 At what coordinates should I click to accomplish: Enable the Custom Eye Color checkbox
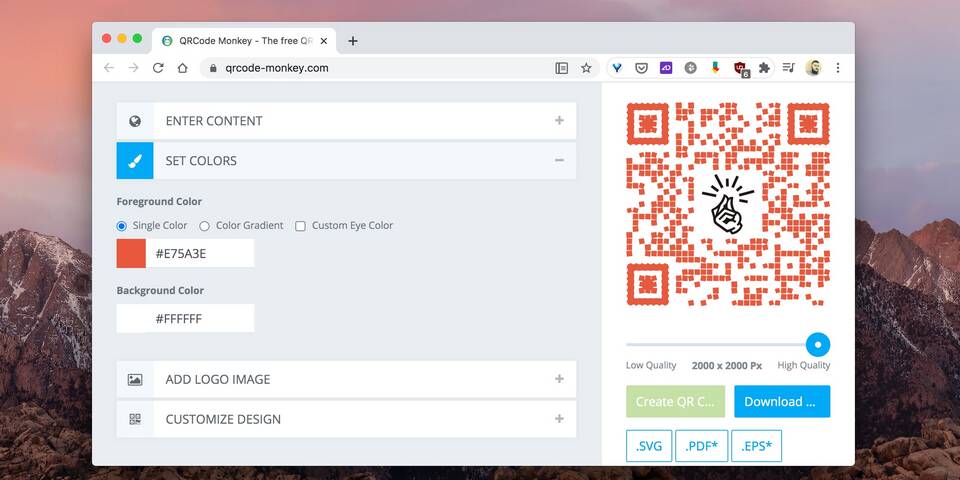coord(300,226)
